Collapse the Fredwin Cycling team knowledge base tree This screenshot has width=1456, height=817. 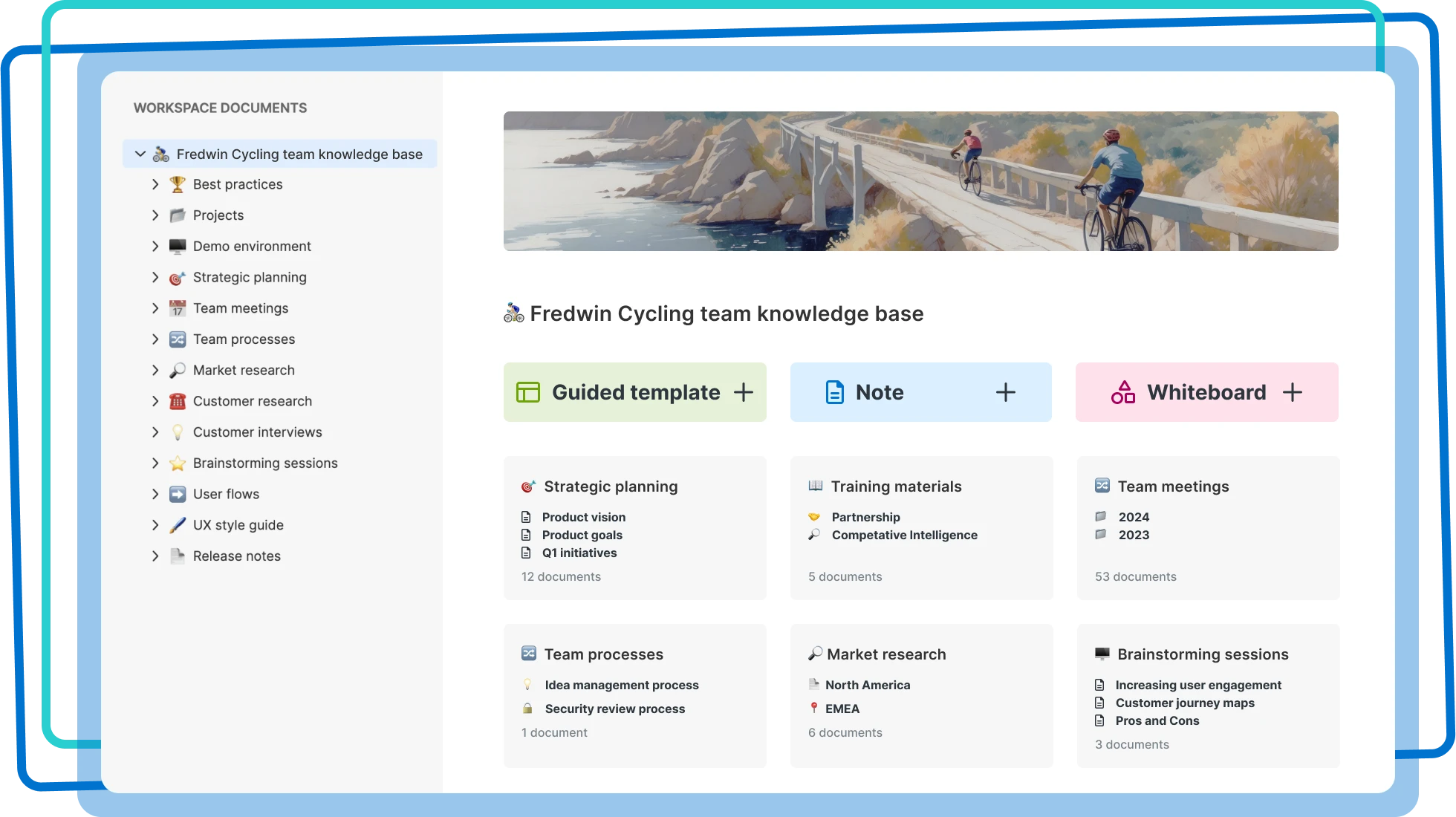tap(140, 154)
